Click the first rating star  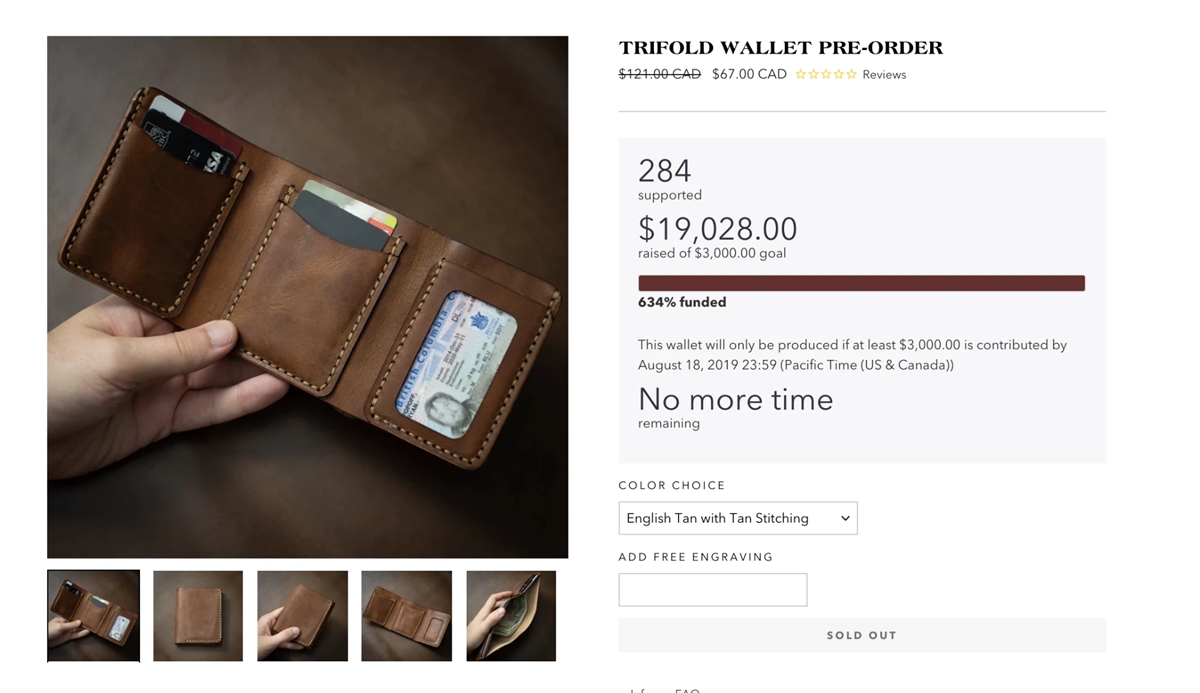(801, 74)
